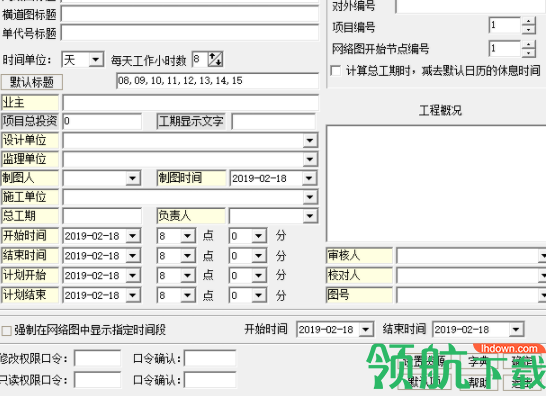
Task: Open the 开始时间 hour dropdown
Action: (x=188, y=236)
